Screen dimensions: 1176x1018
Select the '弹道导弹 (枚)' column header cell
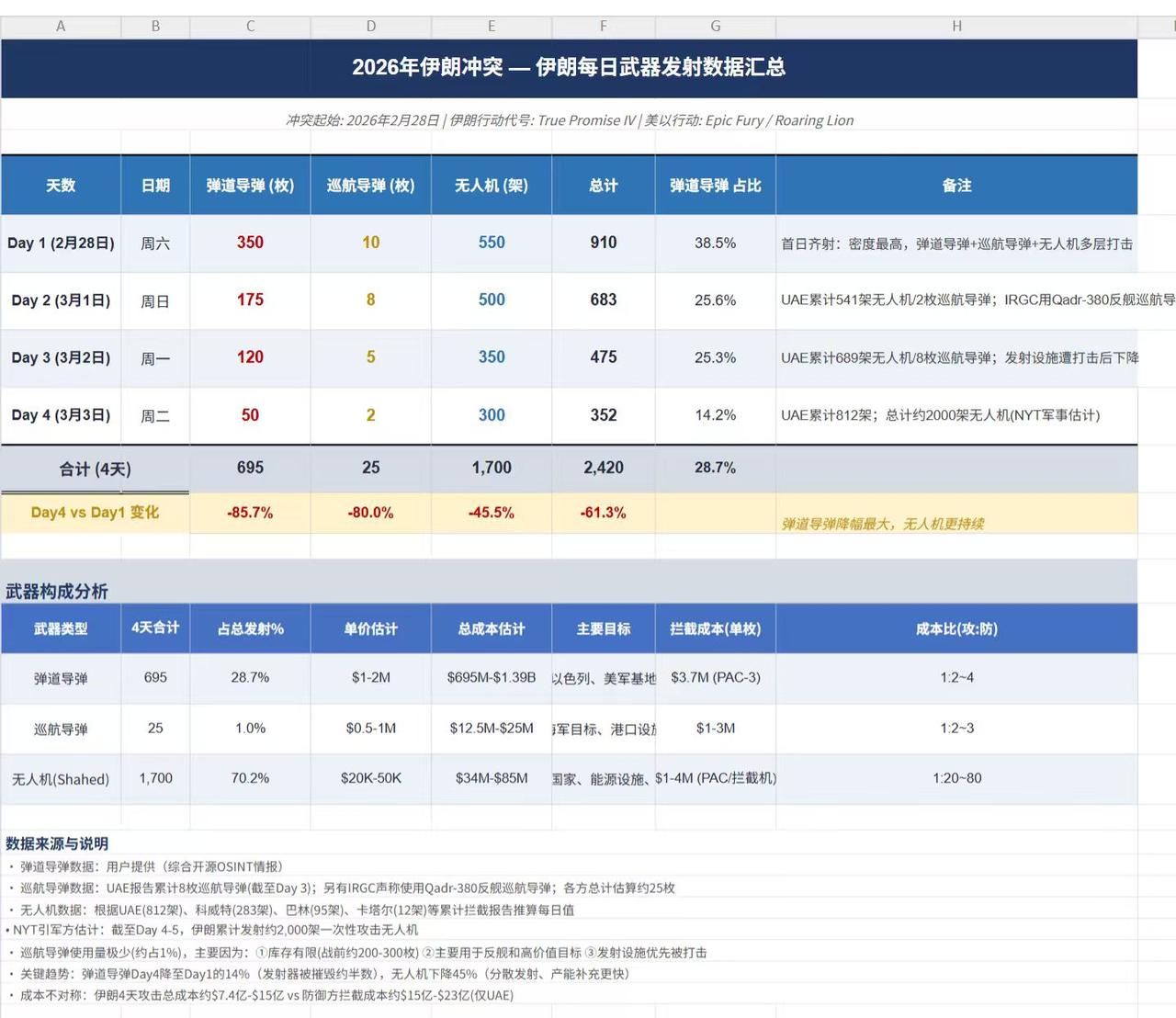249,185
